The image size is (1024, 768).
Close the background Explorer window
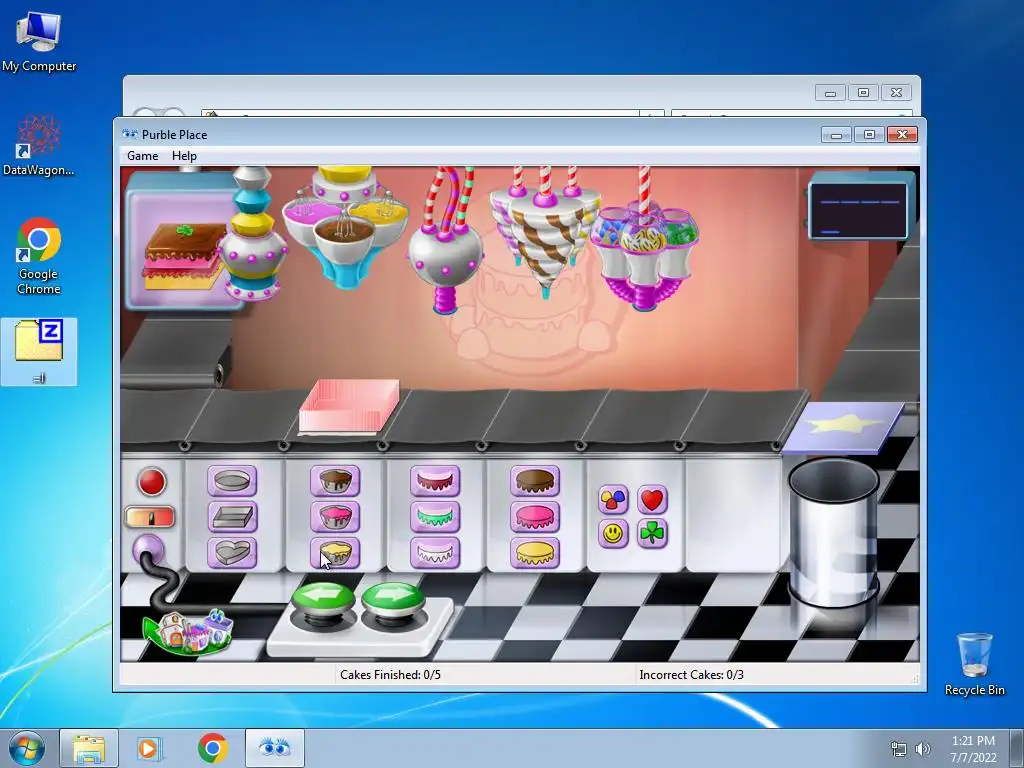(x=897, y=93)
